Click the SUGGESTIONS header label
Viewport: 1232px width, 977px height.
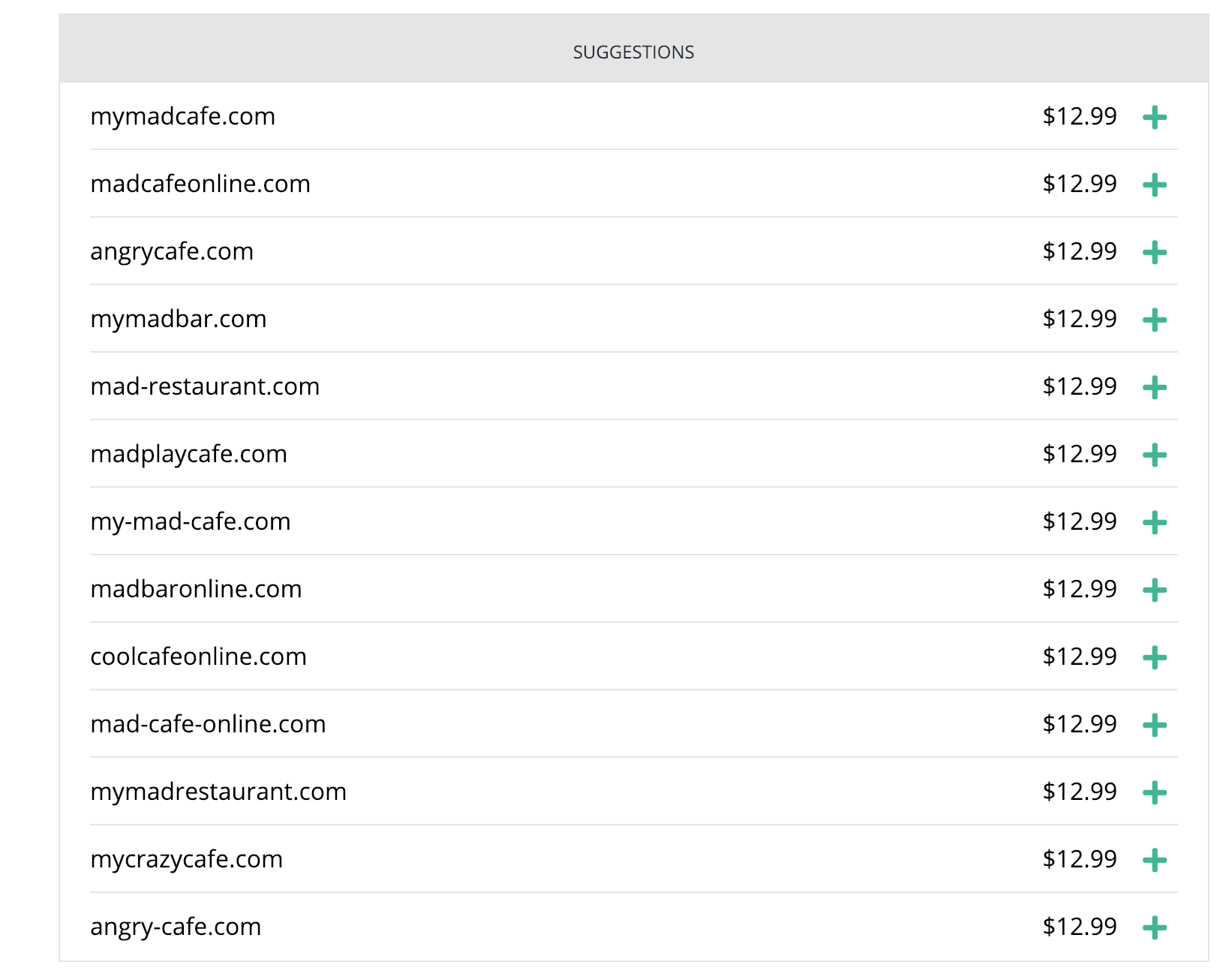pyautogui.click(x=633, y=53)
